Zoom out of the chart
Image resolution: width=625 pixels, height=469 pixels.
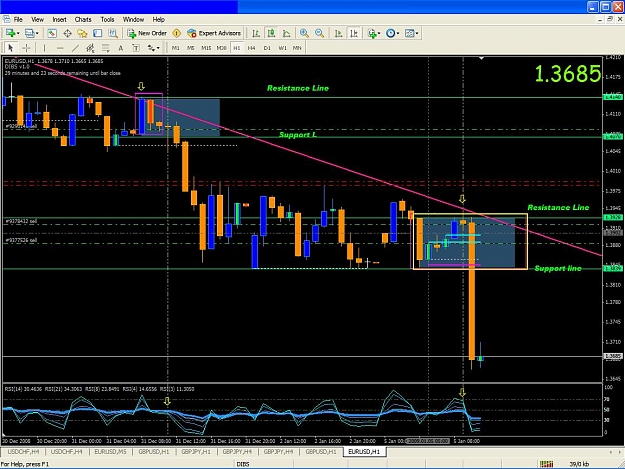[x=319, y=33]
